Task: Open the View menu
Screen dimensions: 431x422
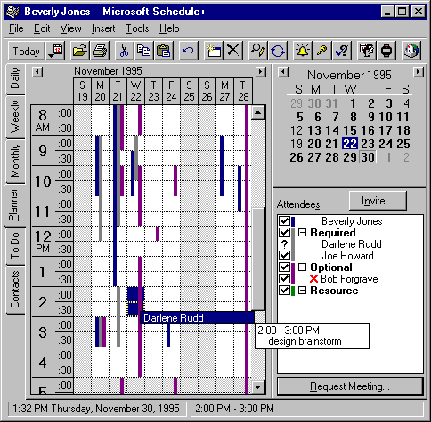Action: click(71, 29)
